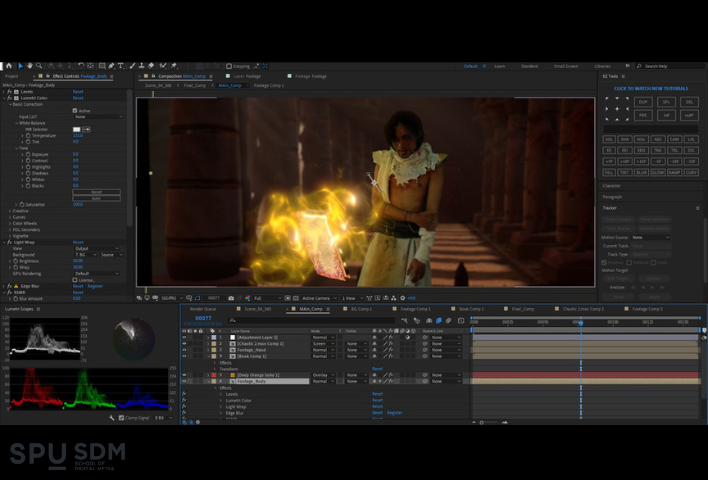Open viewer resolution Full dropdown
Image resolution: width=708 pixels, height=480 pixels.
[267, 298]
